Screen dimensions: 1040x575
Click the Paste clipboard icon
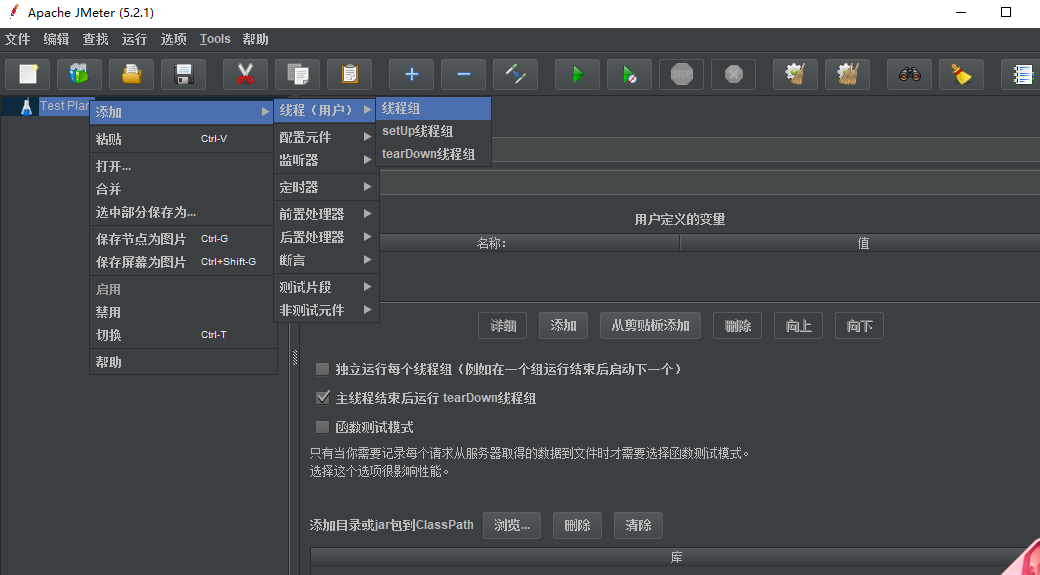click(x=350, y=74)
